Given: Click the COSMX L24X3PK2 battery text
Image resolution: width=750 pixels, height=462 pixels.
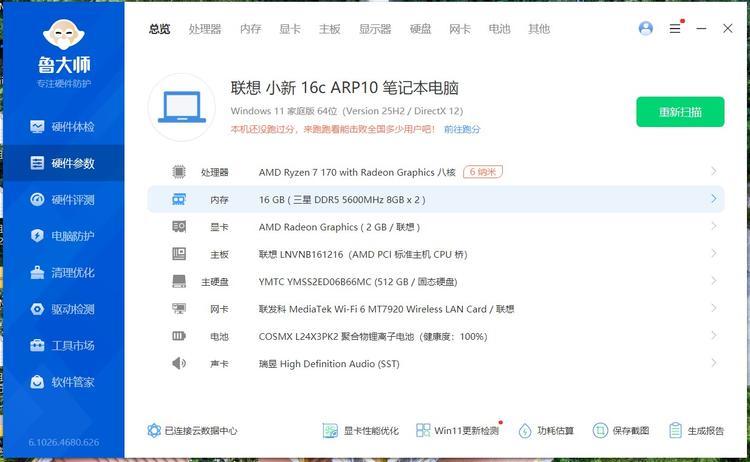Looking at the screenshot, I should [x=373, y=337].
